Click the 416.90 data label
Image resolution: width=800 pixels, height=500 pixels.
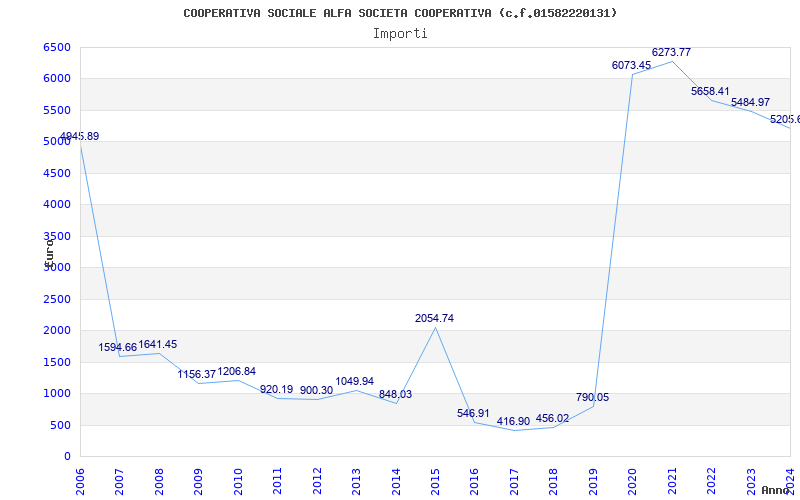click(x=513, y=421)
